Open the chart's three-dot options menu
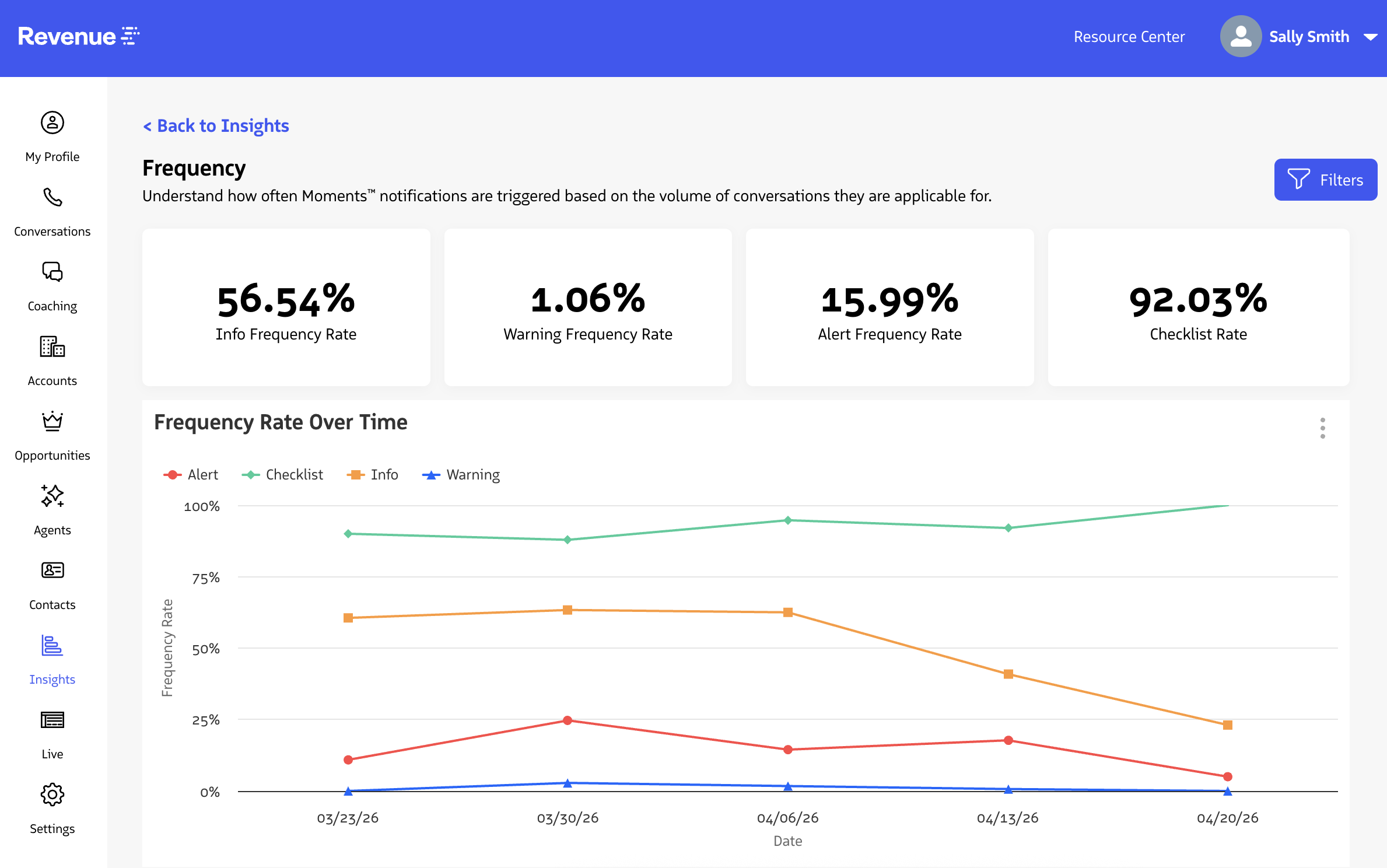Viewport: 1387px width, 868px height. [1322, 428]
